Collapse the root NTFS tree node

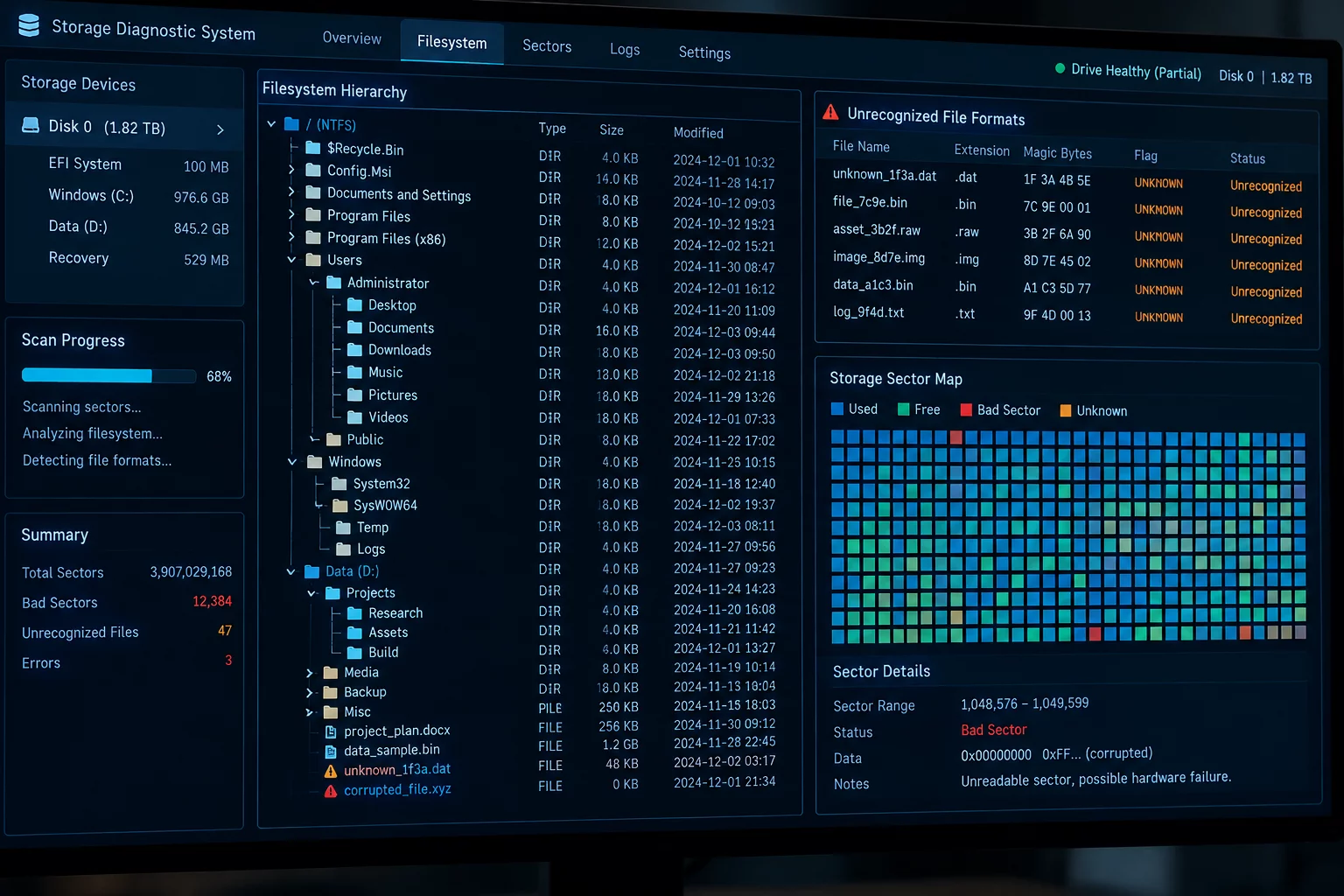pos(271,124)
